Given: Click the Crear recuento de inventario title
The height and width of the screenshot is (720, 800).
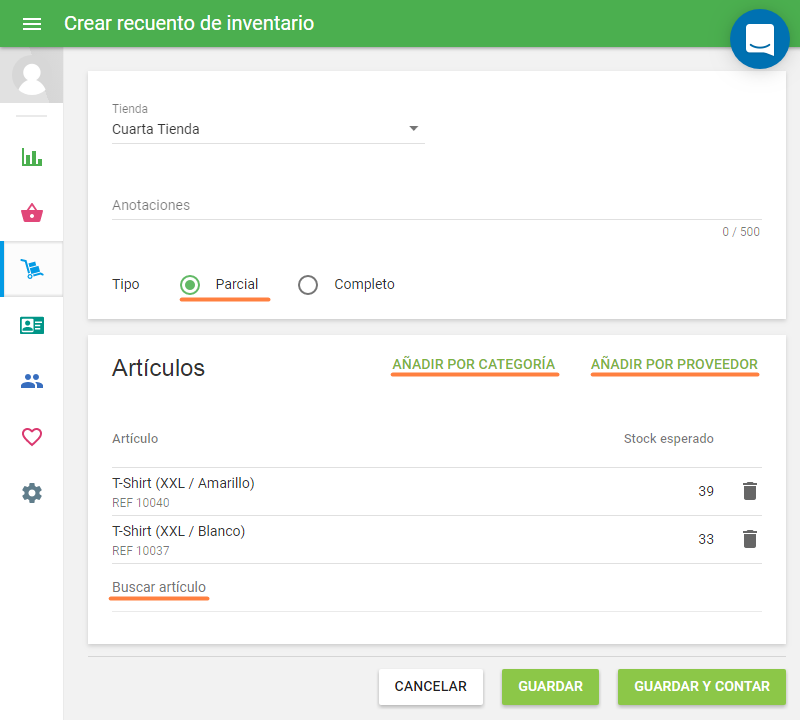Looking at the screenshot, I should [189, 23].
